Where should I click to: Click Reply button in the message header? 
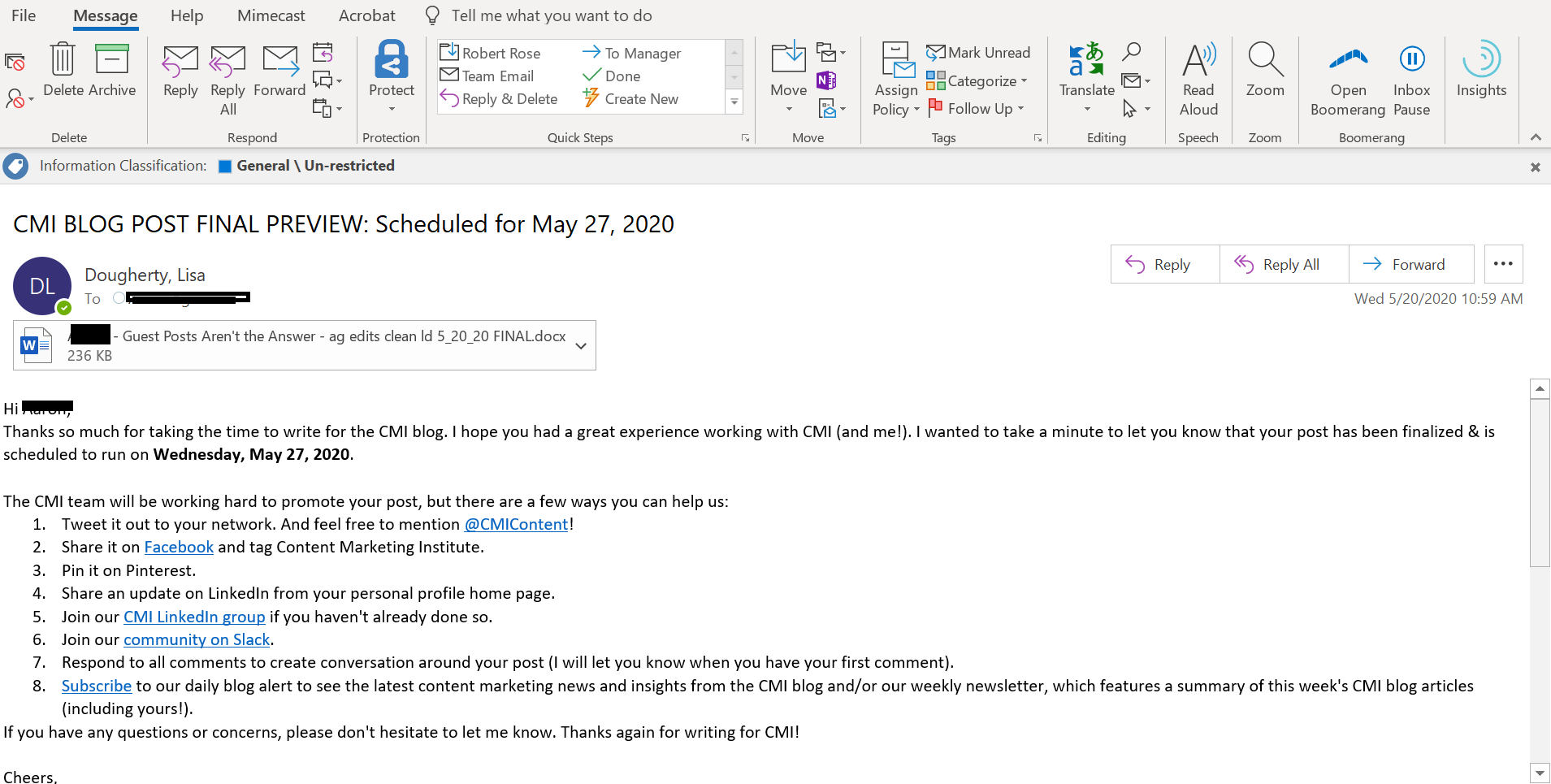pyautogui.click(x=1165, y=264)
